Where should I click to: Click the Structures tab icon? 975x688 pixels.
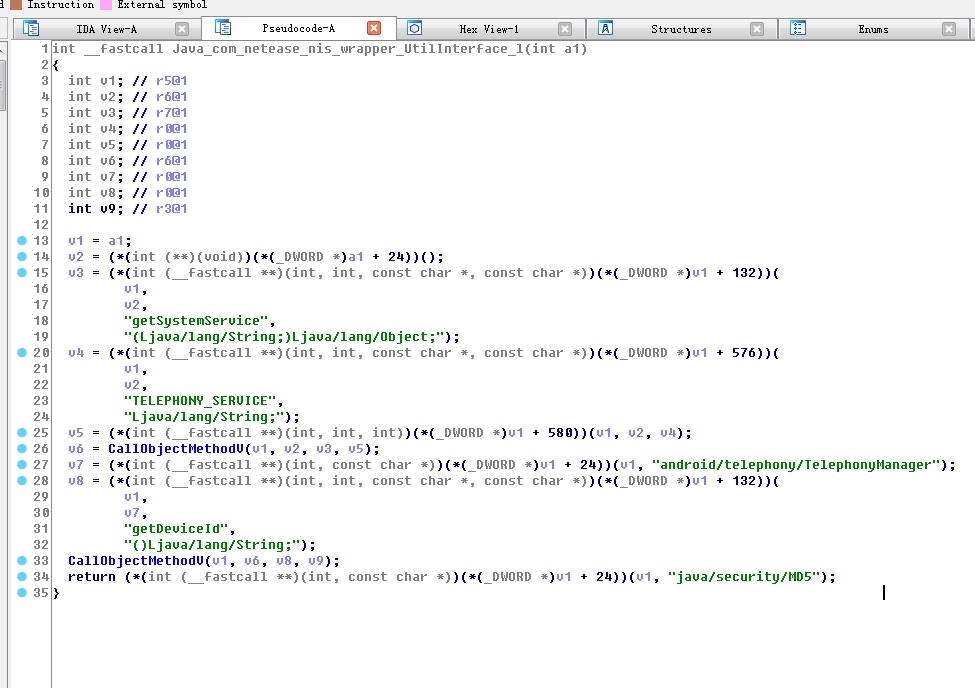(605, 29)
